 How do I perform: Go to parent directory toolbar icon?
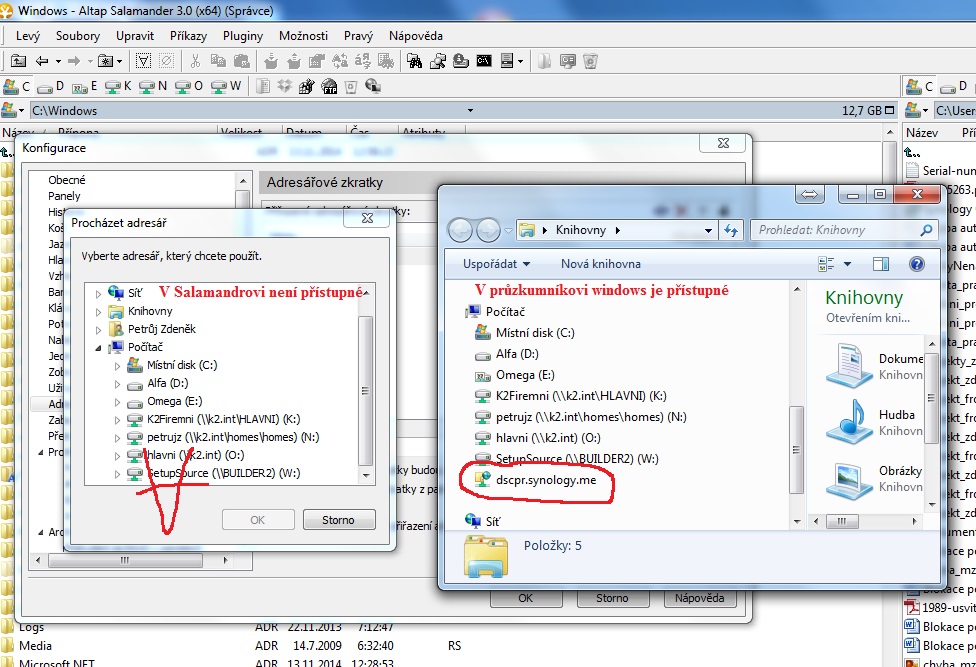click(19, 61)
